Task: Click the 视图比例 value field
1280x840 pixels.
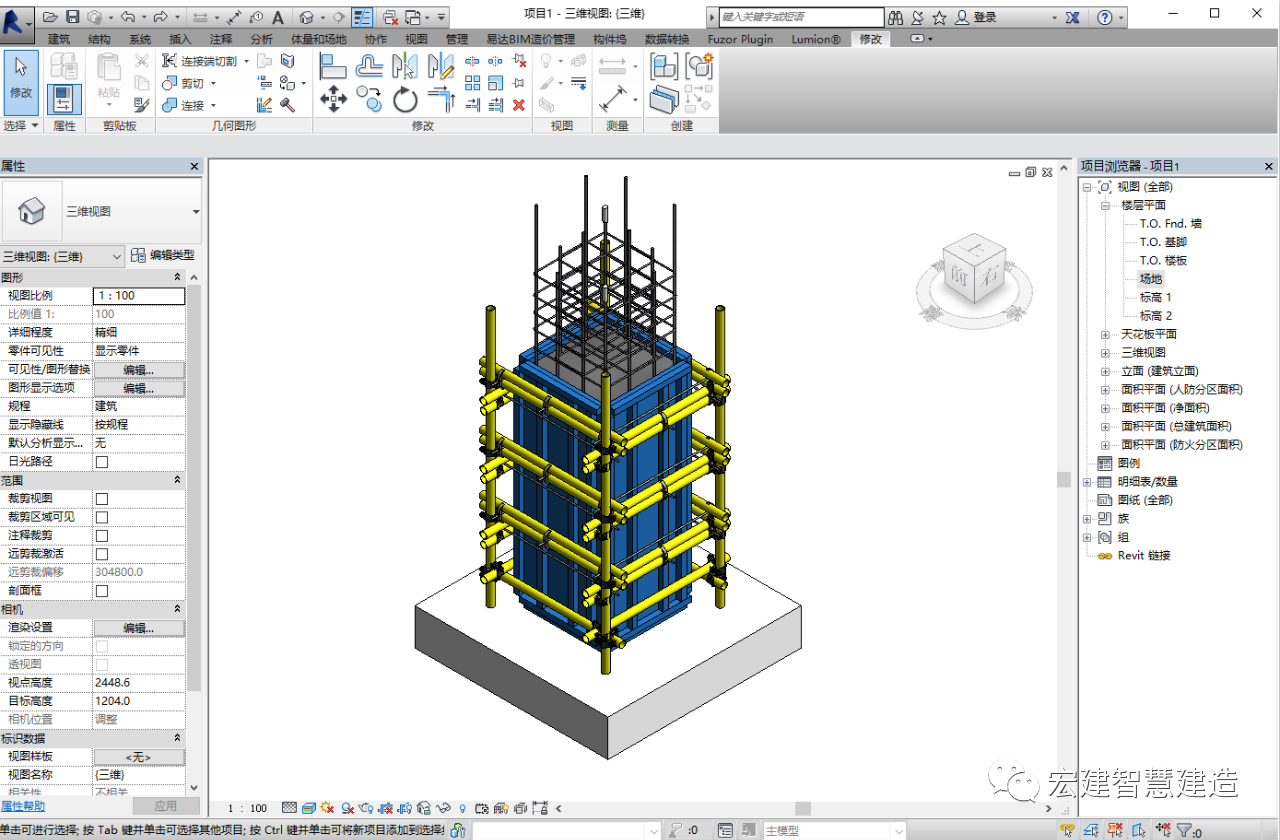Action: coord(139,296)
